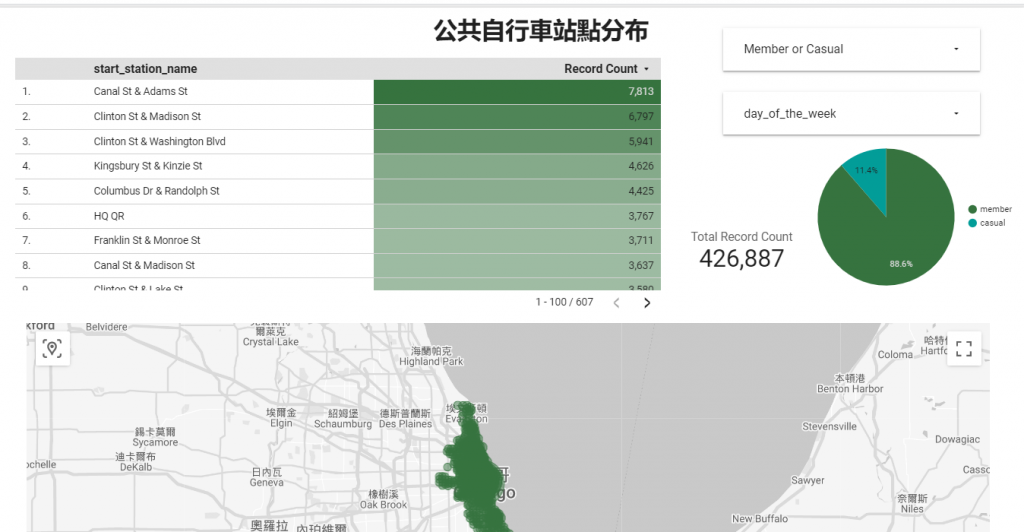Toggle map fullscreen view icon
The width and height of the screenshot is (1024, 532).
pos(963,349)
